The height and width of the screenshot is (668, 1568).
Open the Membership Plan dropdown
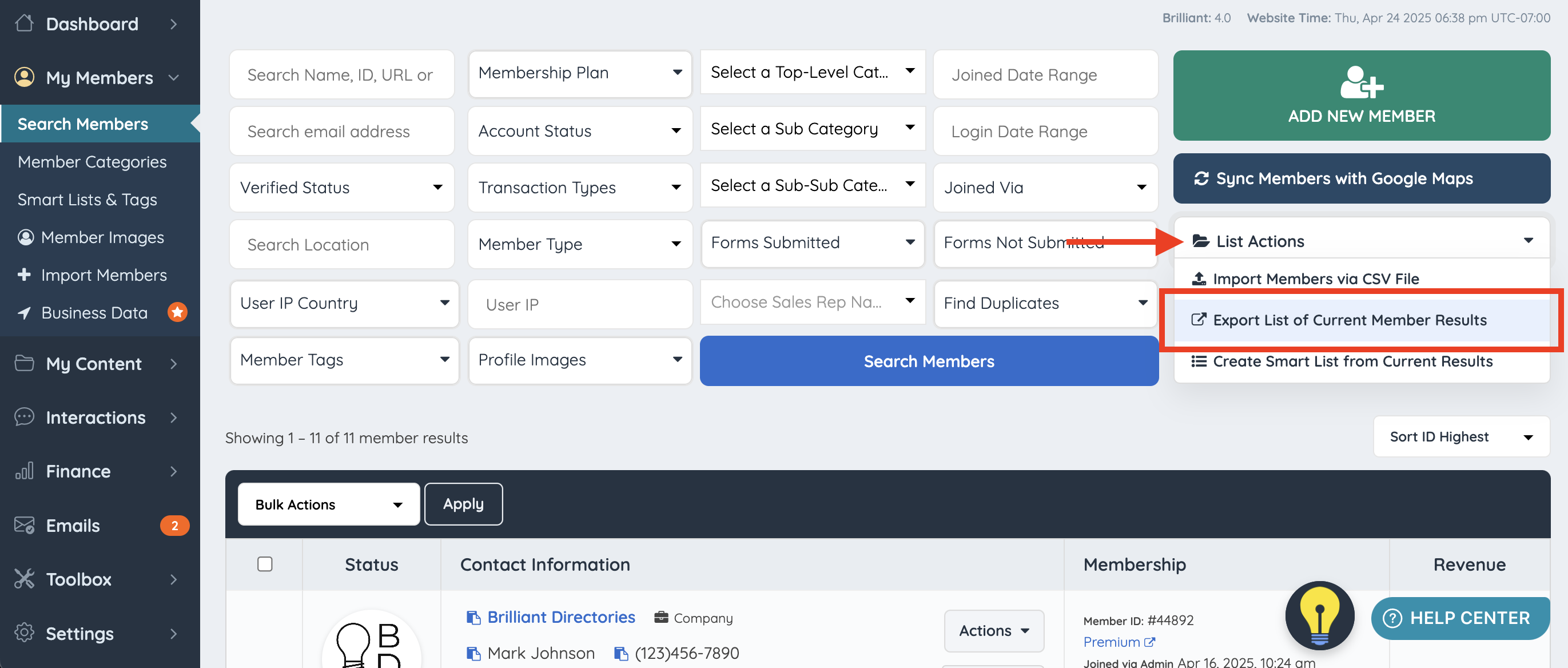(579, 73)
